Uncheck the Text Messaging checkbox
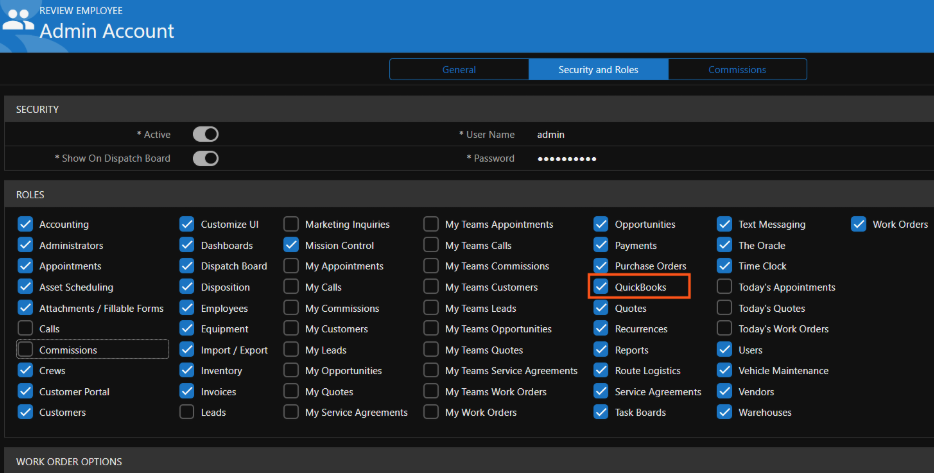Screen dimensions: 934x473 click(724, 224)
